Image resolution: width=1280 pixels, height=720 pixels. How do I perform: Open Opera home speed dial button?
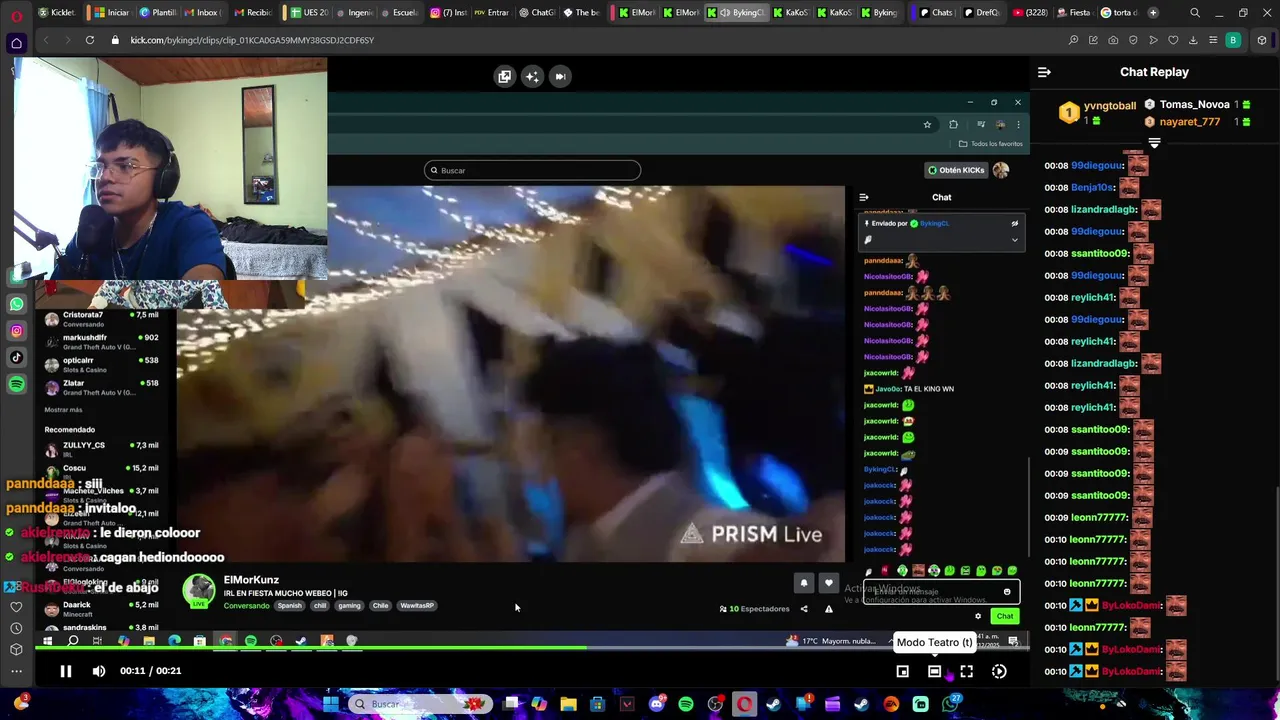click(x=16, y=43)
